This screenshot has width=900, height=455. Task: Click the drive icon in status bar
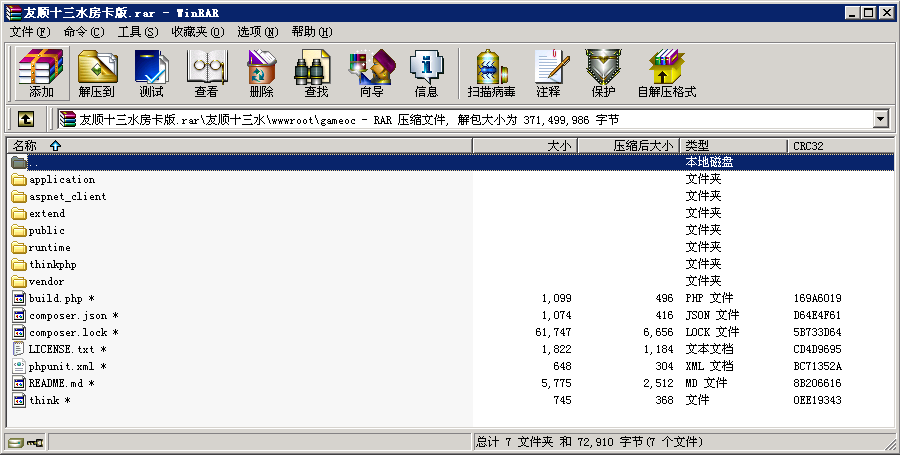15,442
